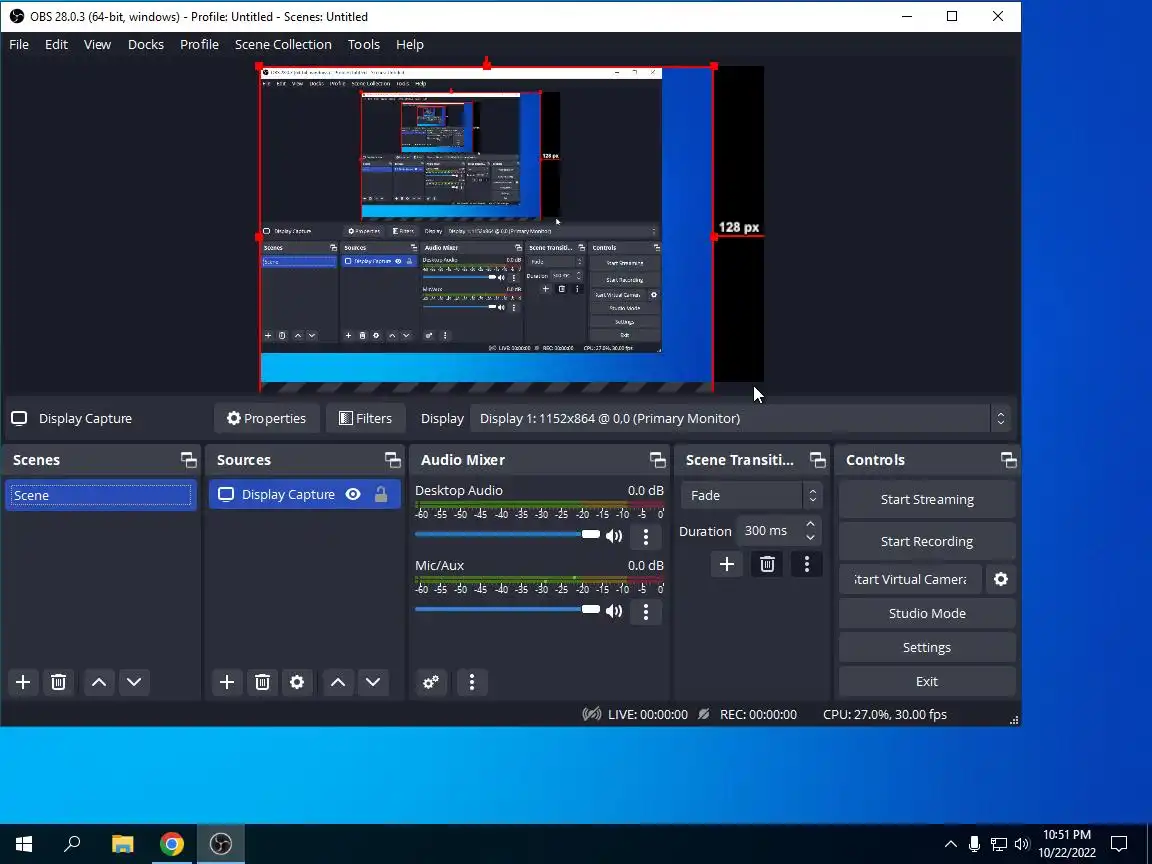Show hidden system tray icons
Image resolution: width=1152 pixels, height=864 pixels.
[950, 843]
